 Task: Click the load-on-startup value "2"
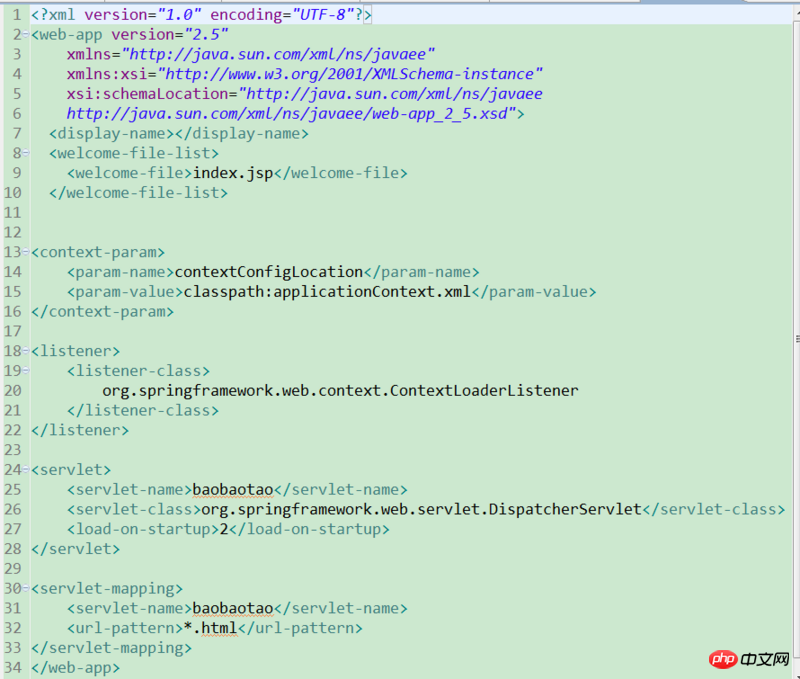pyautogui.click(x=224, y=529)
